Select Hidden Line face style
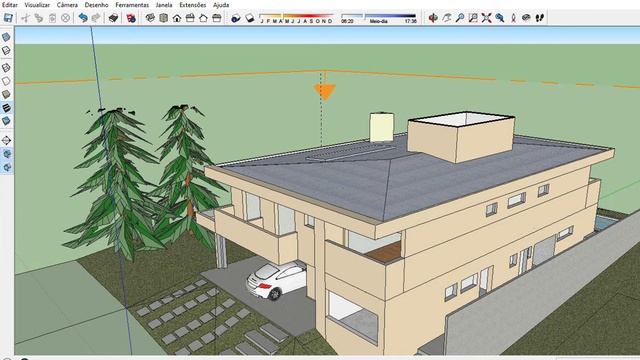 (x=6, y=81)
